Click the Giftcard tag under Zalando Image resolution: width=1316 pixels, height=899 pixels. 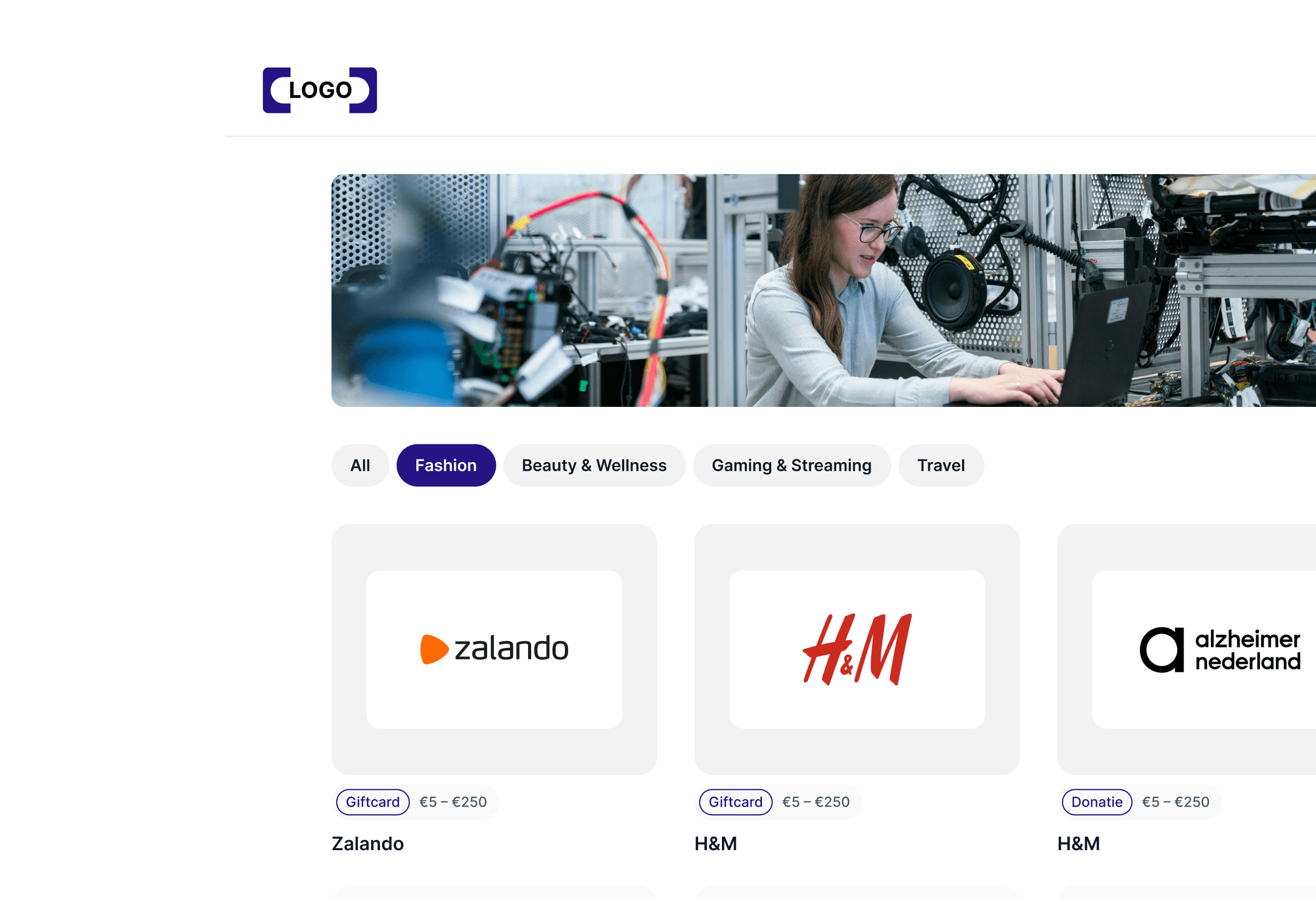pos(373,802)
